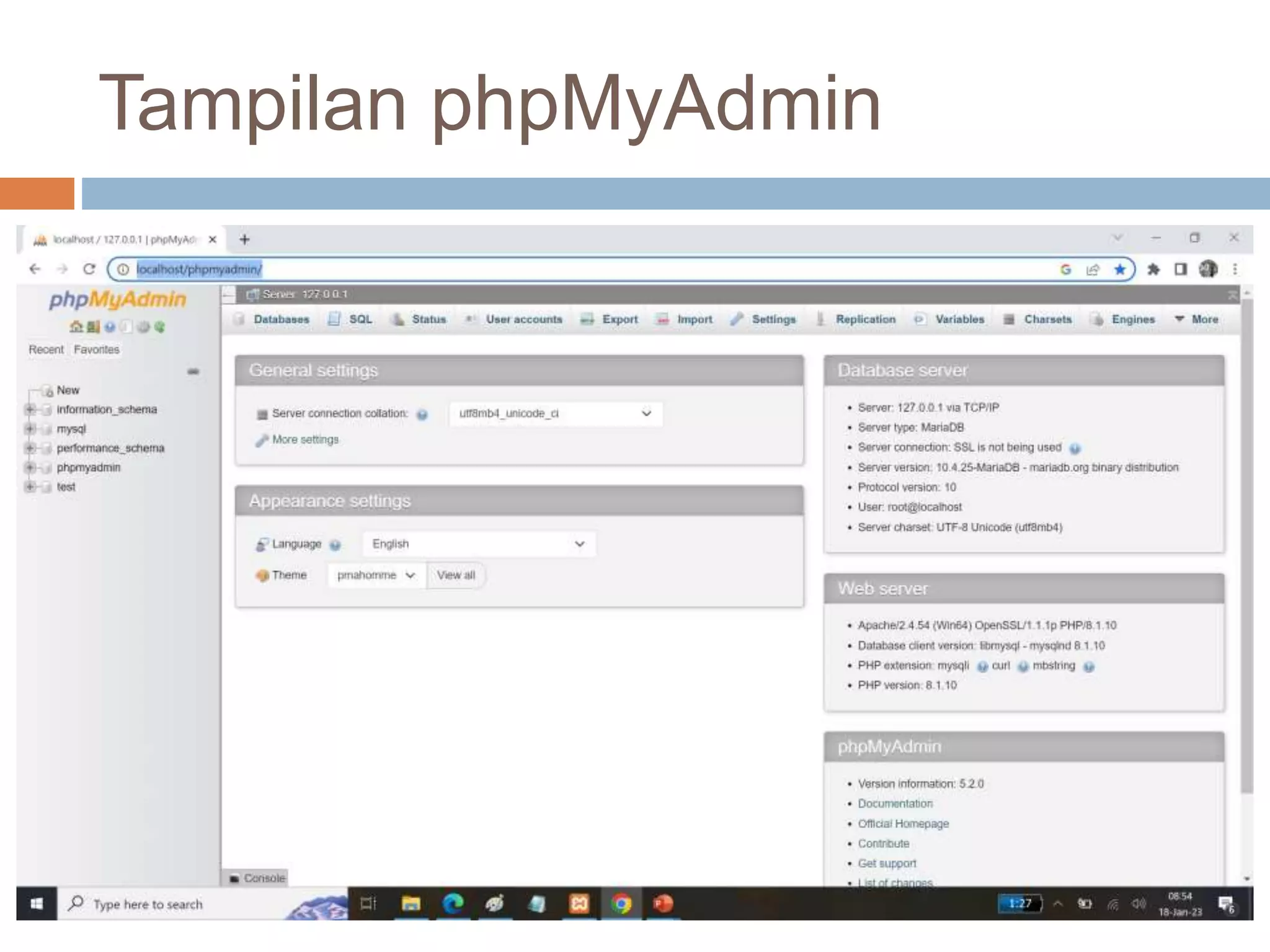Open the Official Homepage link

tap(903, 824)
